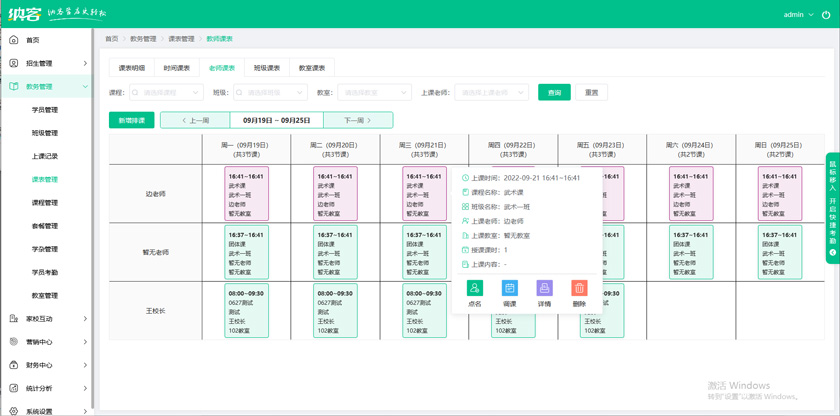Expand the 招生管理 menu chevron
Image resolution: width=840 pixels, height=416 pixels.
tap(85, 63)
